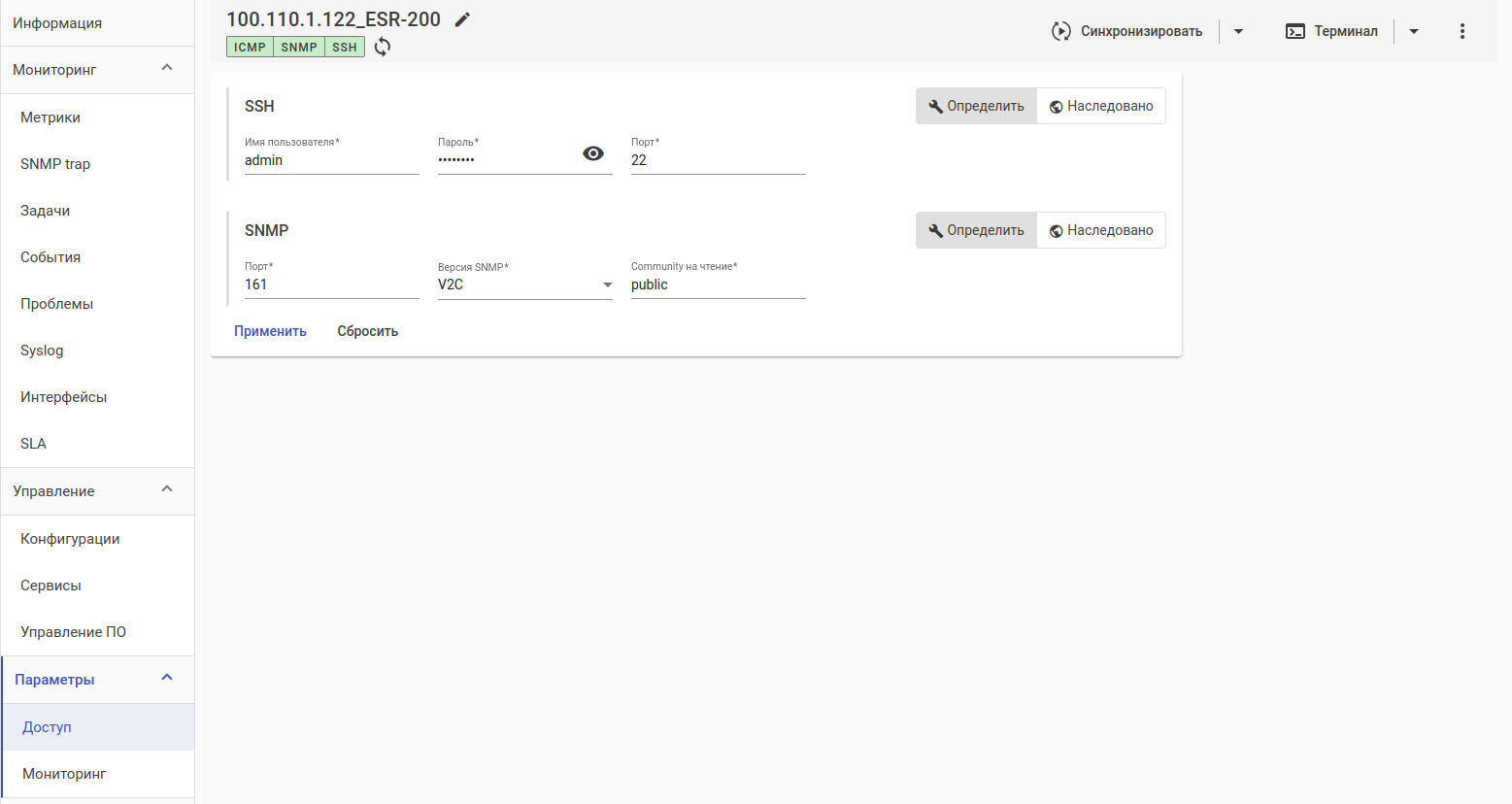Screen dimensions: 1512x804
Task: Focus the SNMP Порт field
Action: coord(332,285)
